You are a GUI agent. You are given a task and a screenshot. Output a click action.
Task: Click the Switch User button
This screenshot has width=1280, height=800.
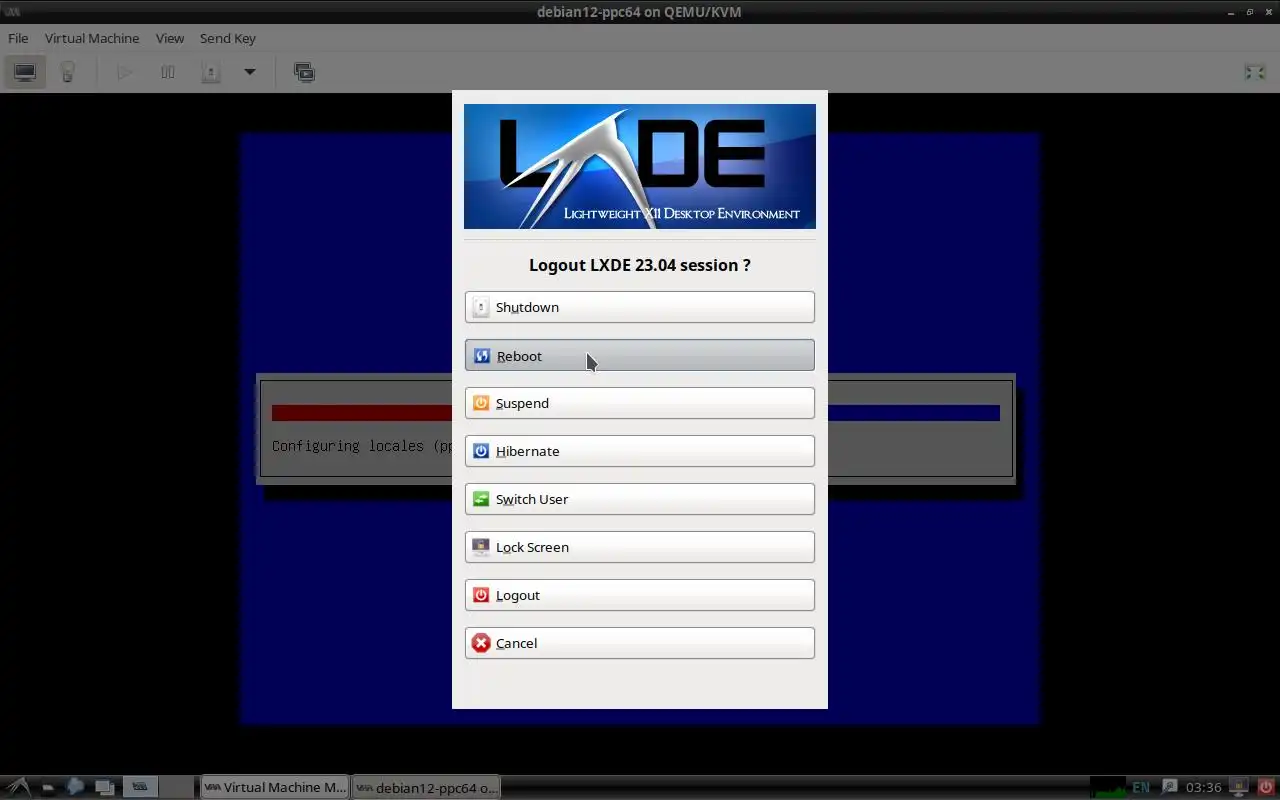pyautogui.click(x=640, y=499)
